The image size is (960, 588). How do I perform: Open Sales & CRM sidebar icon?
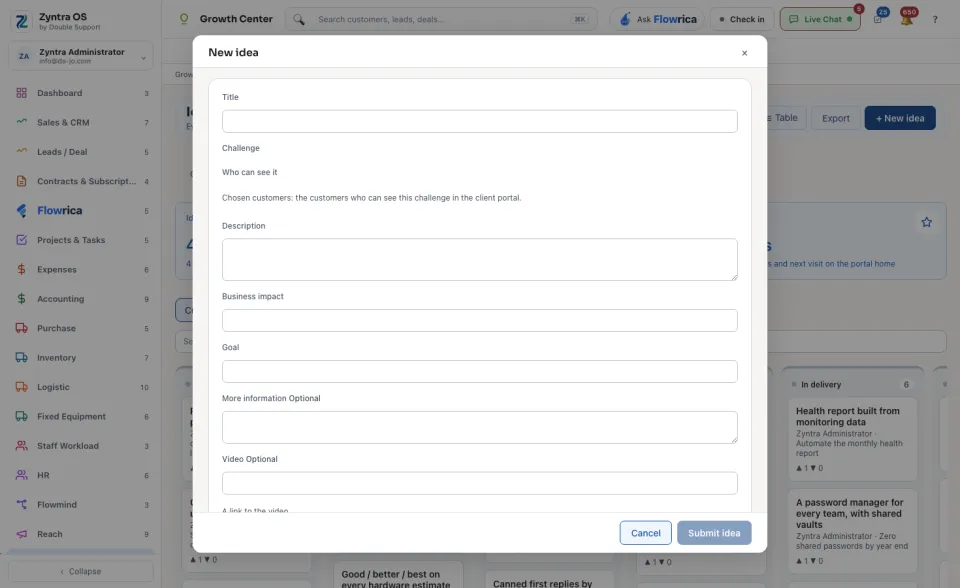coord(21,122)
